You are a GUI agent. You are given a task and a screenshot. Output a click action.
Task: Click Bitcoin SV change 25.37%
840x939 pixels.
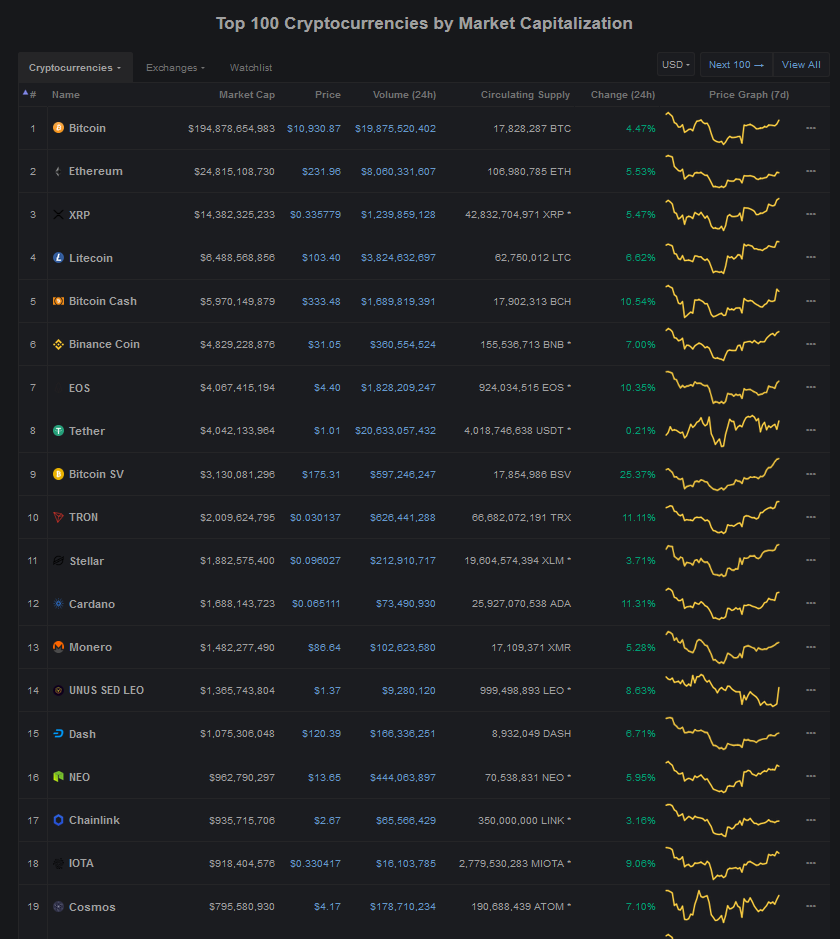(638, 474)
